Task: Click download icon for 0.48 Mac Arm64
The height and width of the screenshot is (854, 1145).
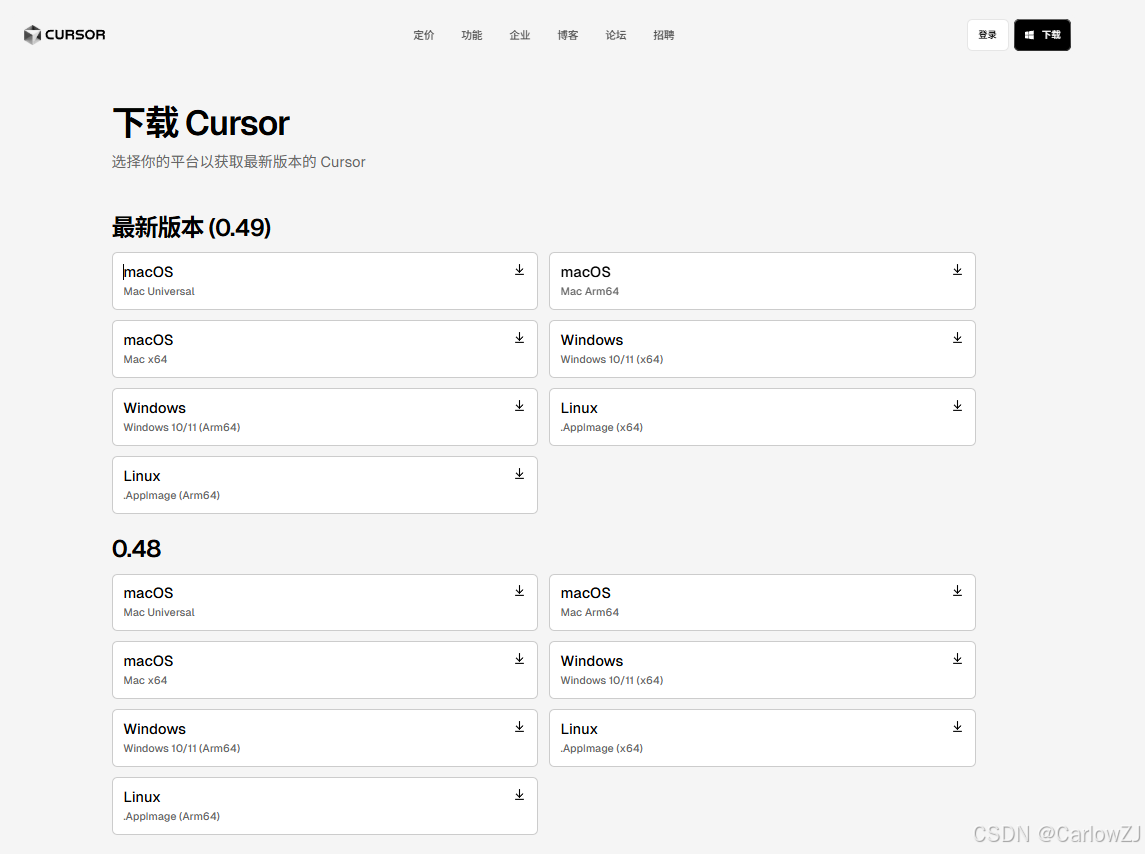Action: 957,591
